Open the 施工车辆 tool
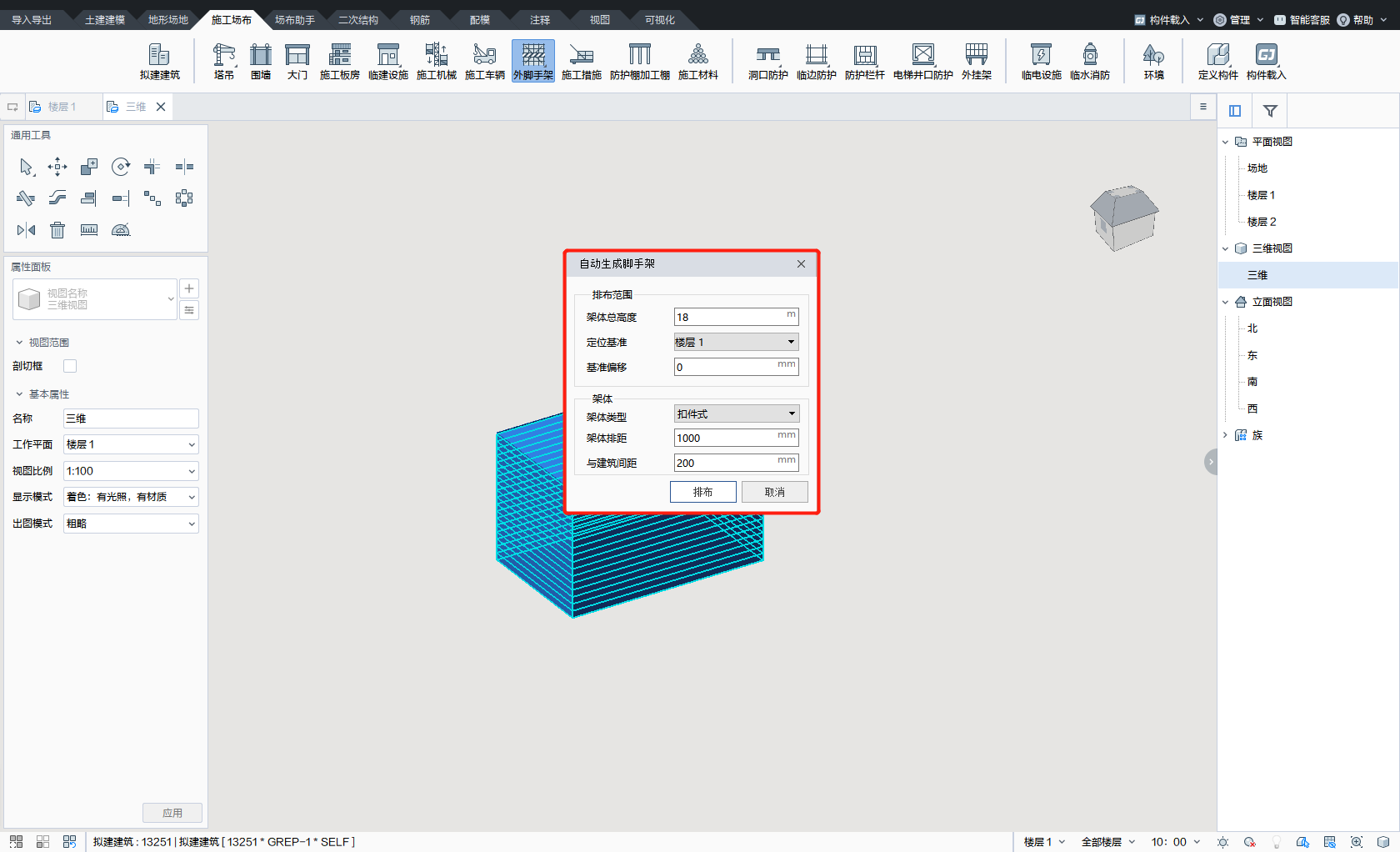 tap(485, 62)
